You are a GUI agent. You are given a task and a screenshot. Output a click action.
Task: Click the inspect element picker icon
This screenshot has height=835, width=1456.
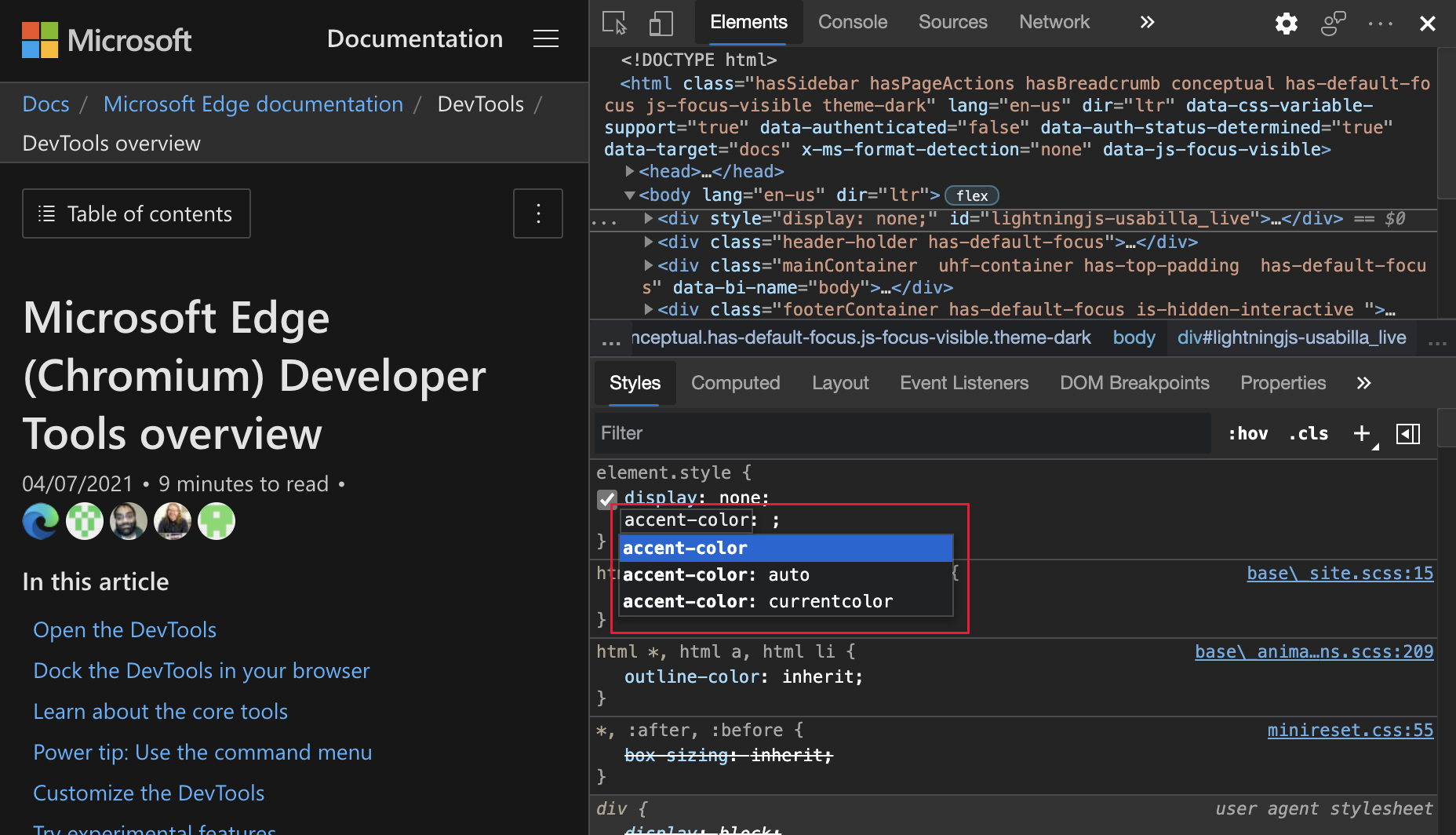click(614, 23)
